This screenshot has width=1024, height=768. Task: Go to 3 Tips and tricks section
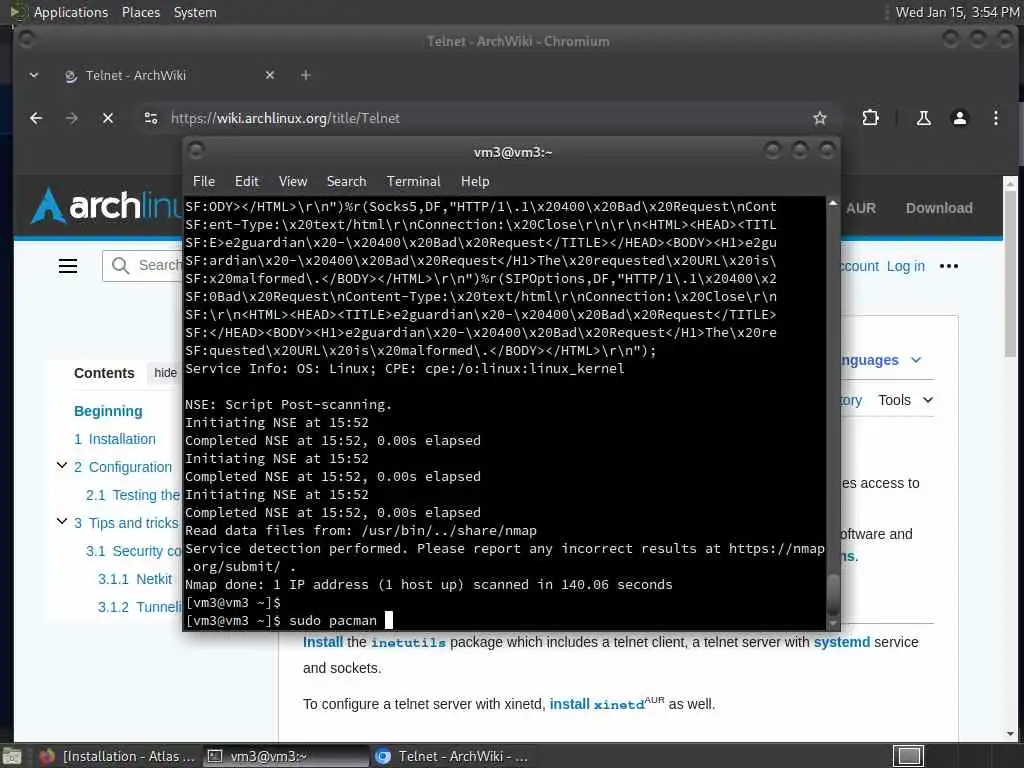[126, 523]
